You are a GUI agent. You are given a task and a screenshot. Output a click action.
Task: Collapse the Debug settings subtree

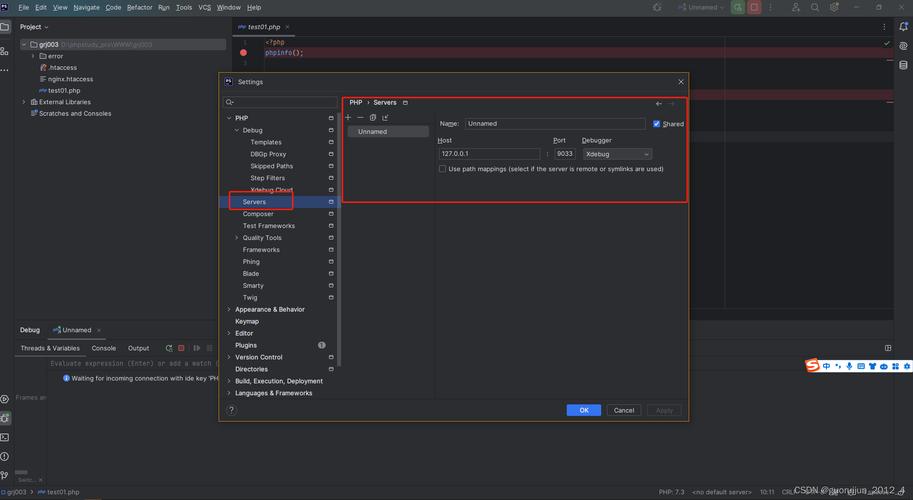click(236, 130)
